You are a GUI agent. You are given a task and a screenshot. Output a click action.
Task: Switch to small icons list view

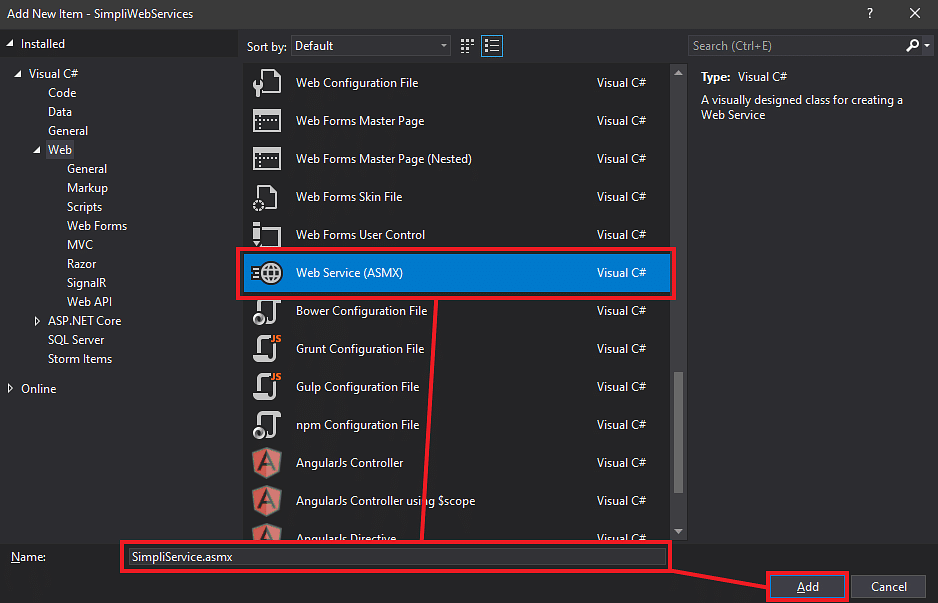pyautogui.click(x=492, y=46)
